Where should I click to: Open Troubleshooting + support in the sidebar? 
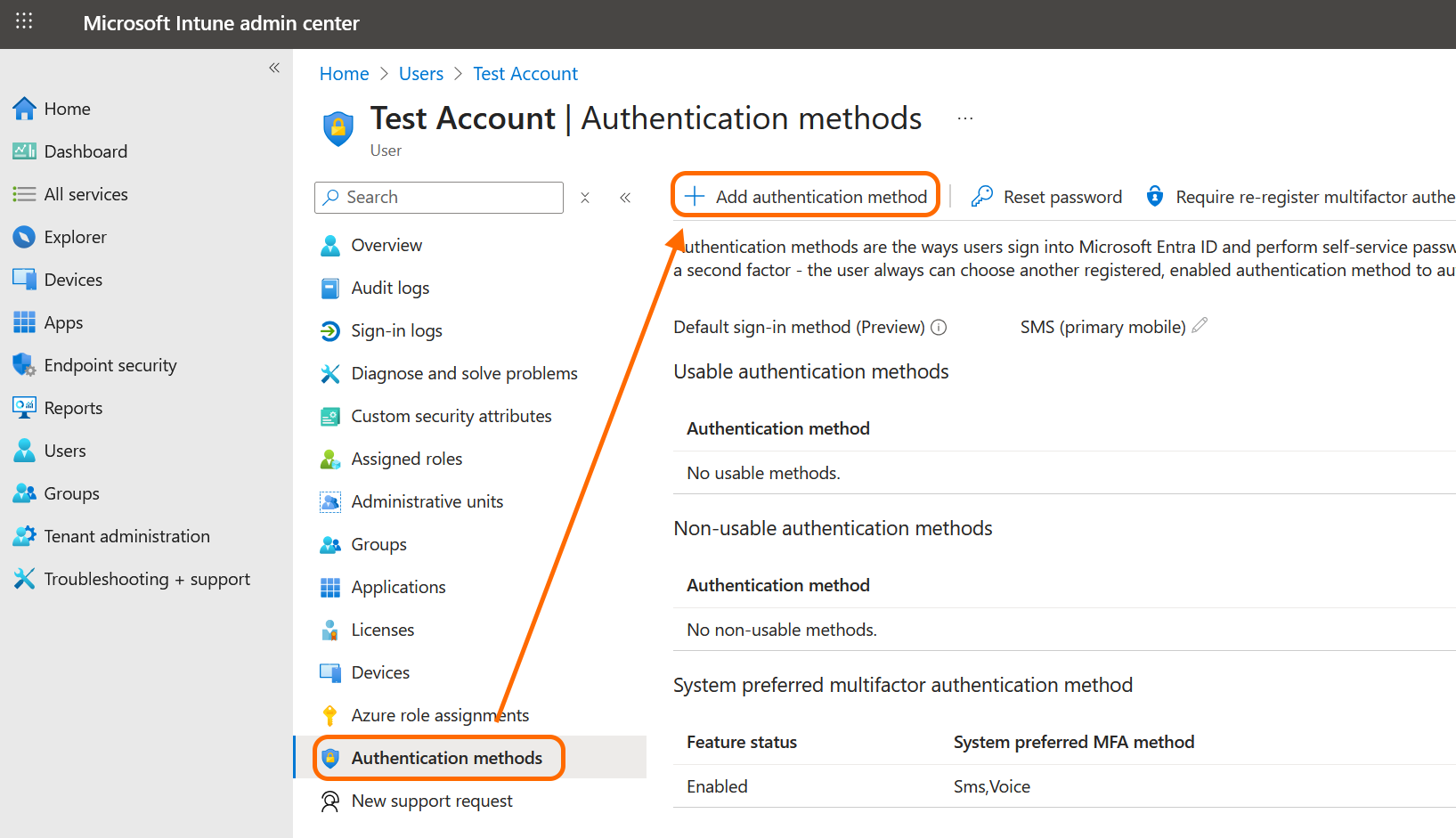pos(147,579)
